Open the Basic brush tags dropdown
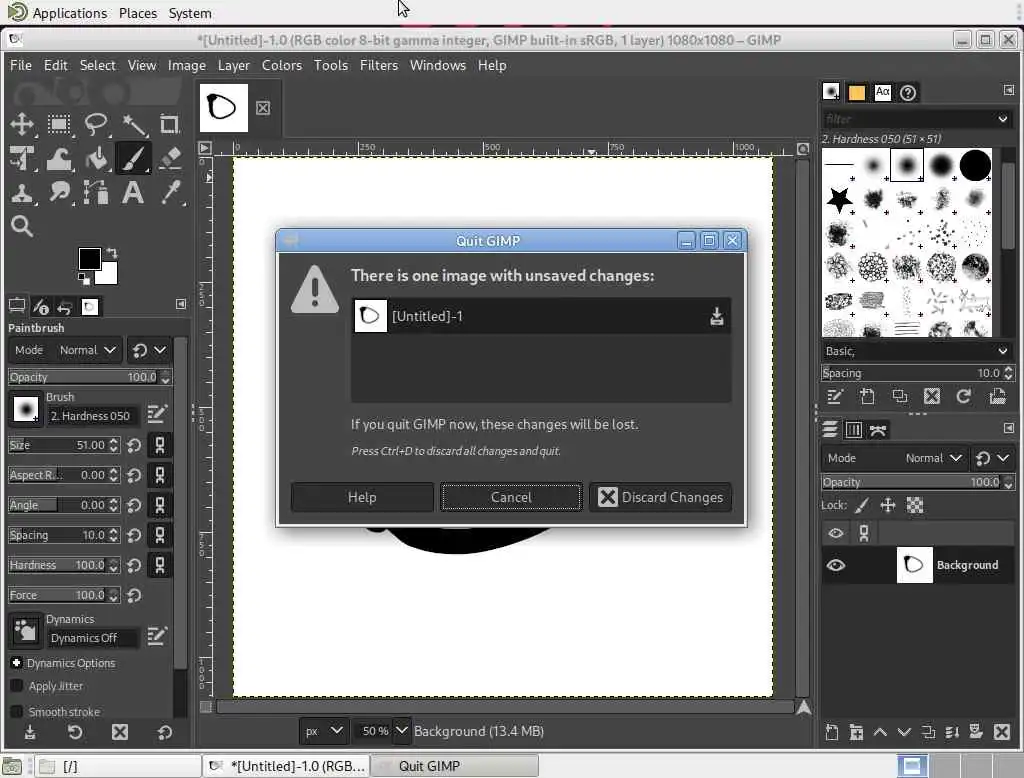 pyautogui.click(x=1002, y=351)
